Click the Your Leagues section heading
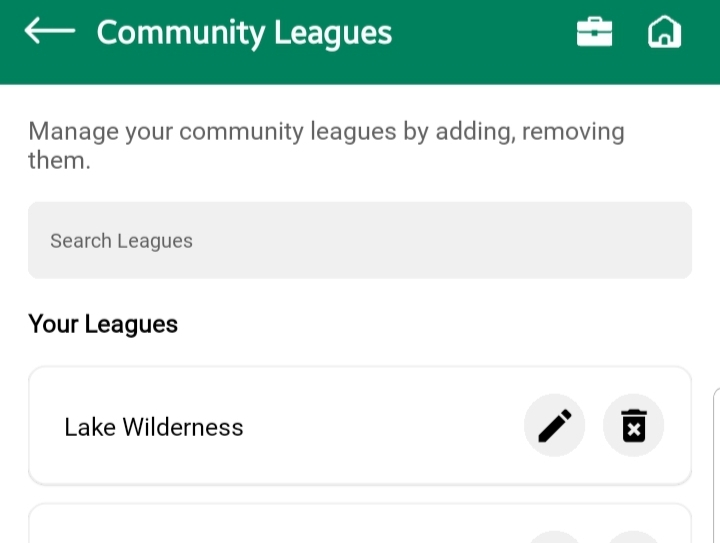 (x=103, y=324)
